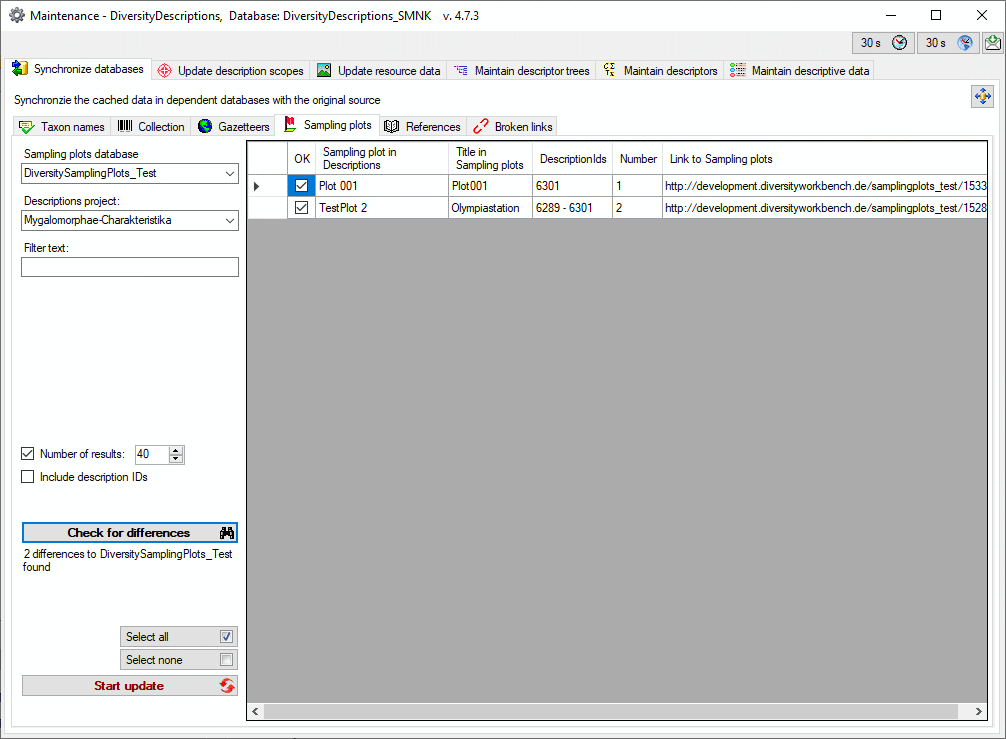This screenshot has width=1006, height=739.
Task: Increase the number of results spinner
Action: click(177, 450)
